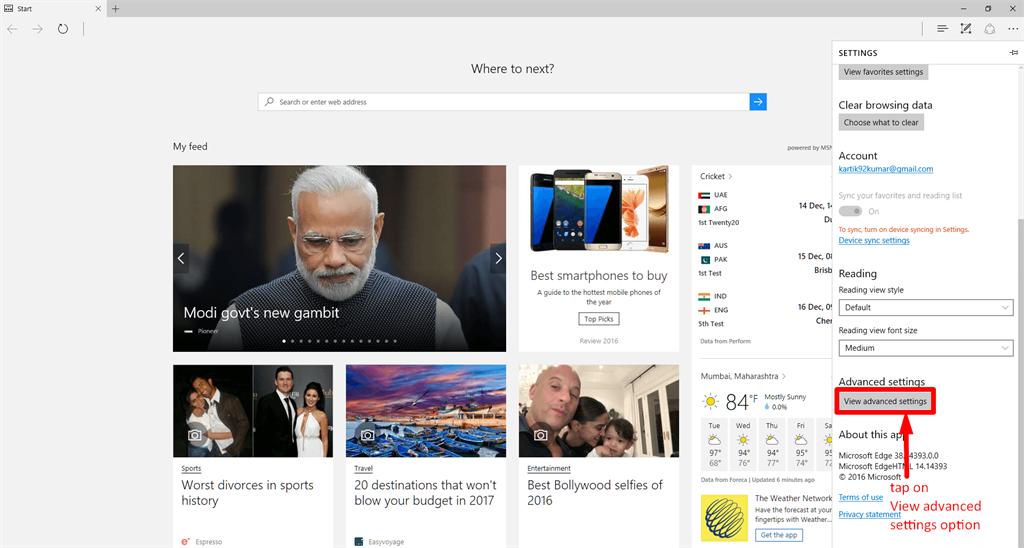Open the Best Bollywood selfies of 2016 headline
The width and height of the screenshot is (1024, 548).
tap(595, 492)
